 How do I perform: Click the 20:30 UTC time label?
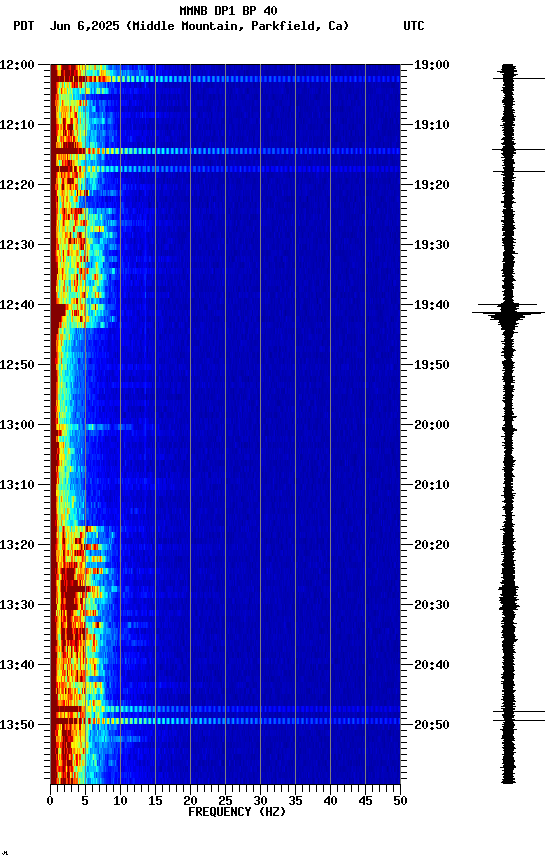point(432,605)
